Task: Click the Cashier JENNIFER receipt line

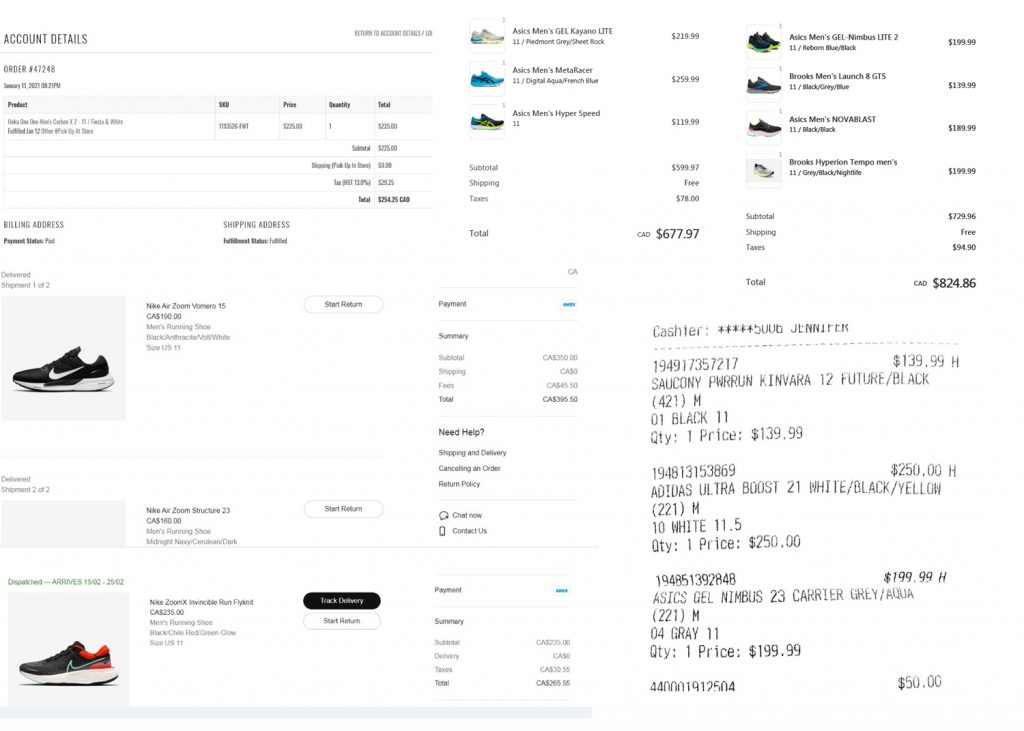Action: (x=750, y=329)
